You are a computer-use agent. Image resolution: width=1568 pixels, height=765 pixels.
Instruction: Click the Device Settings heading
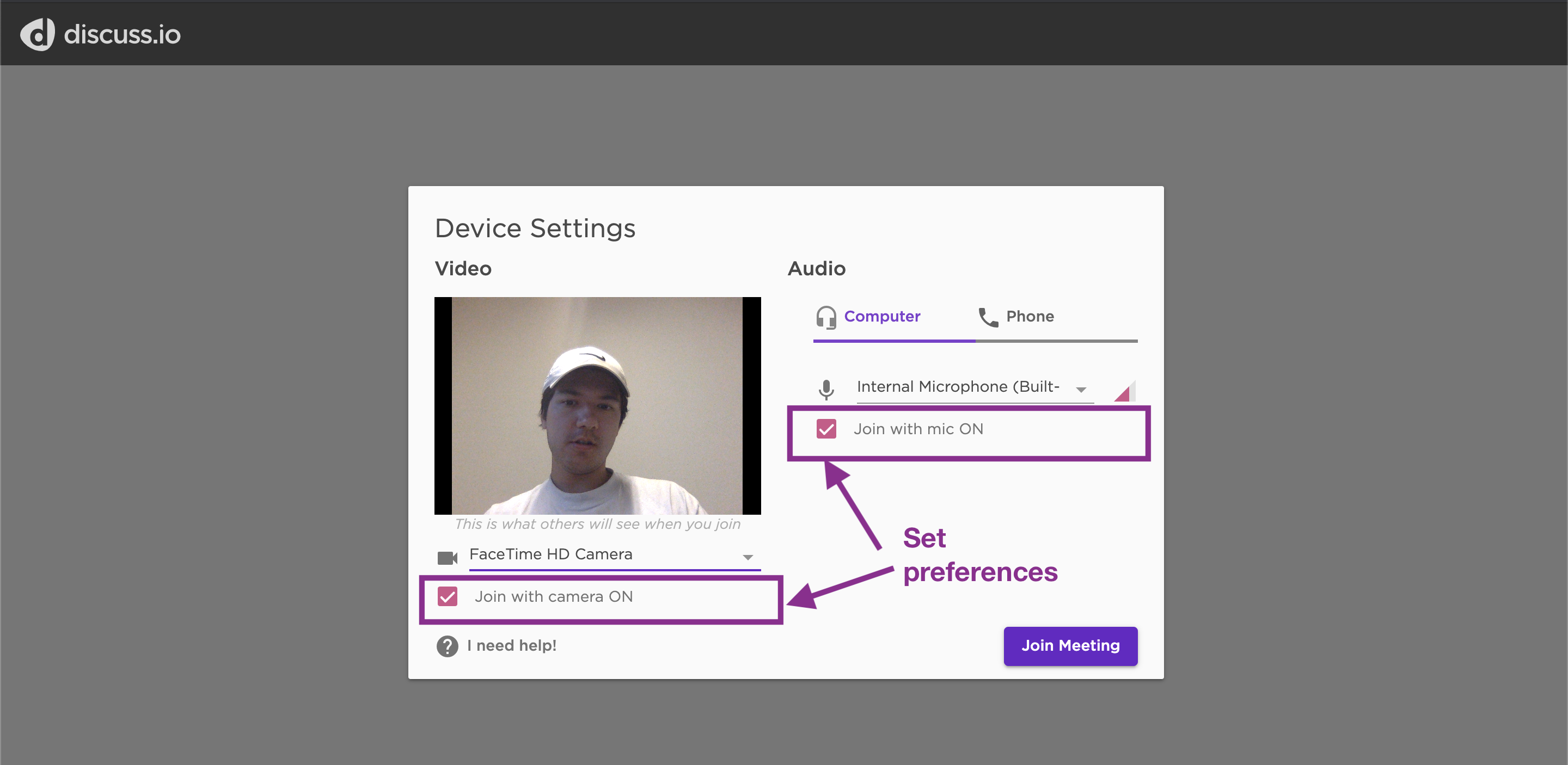click(535, 229)
